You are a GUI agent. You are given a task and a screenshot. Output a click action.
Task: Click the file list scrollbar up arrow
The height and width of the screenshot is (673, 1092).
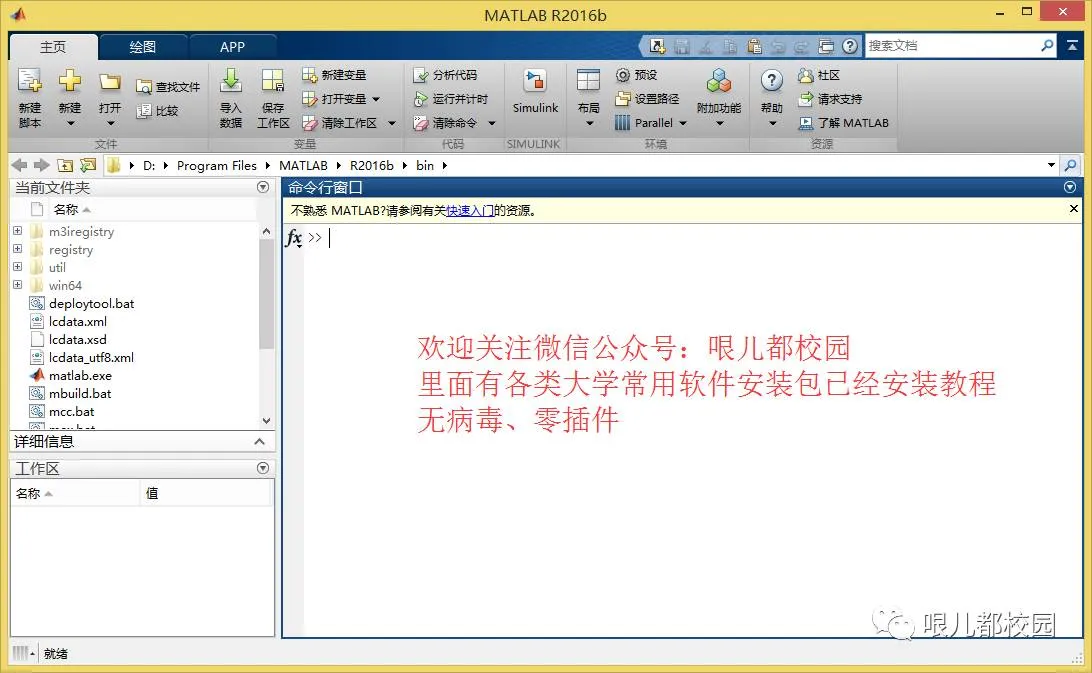pyautogui.click(x=266, y=231)
